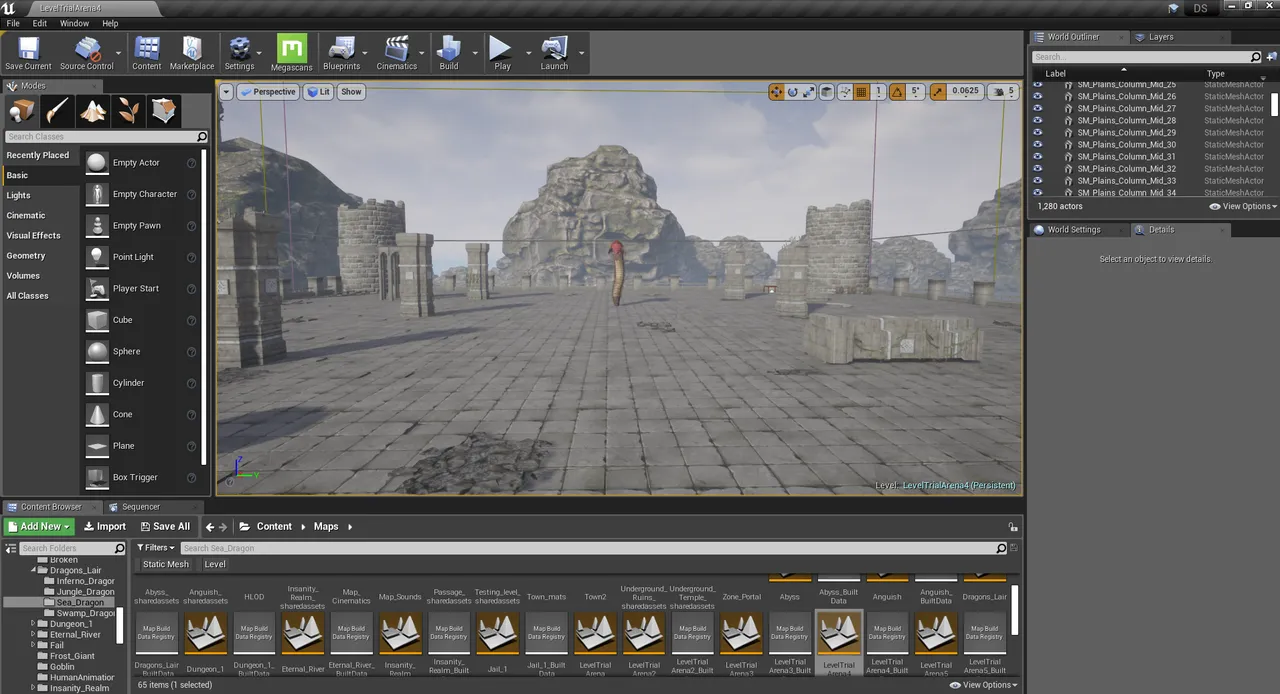Toggle the Static Mesh filter chip

[x=166, y=564]
